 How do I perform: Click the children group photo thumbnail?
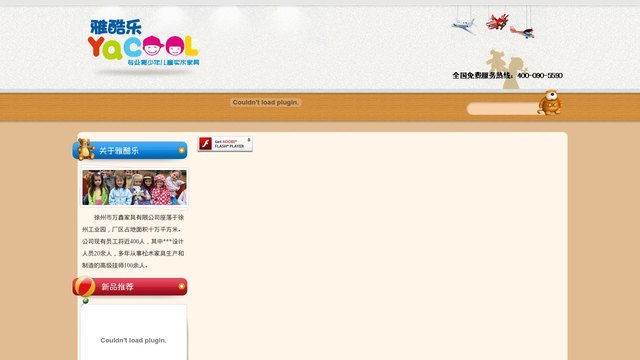(134, 187)
